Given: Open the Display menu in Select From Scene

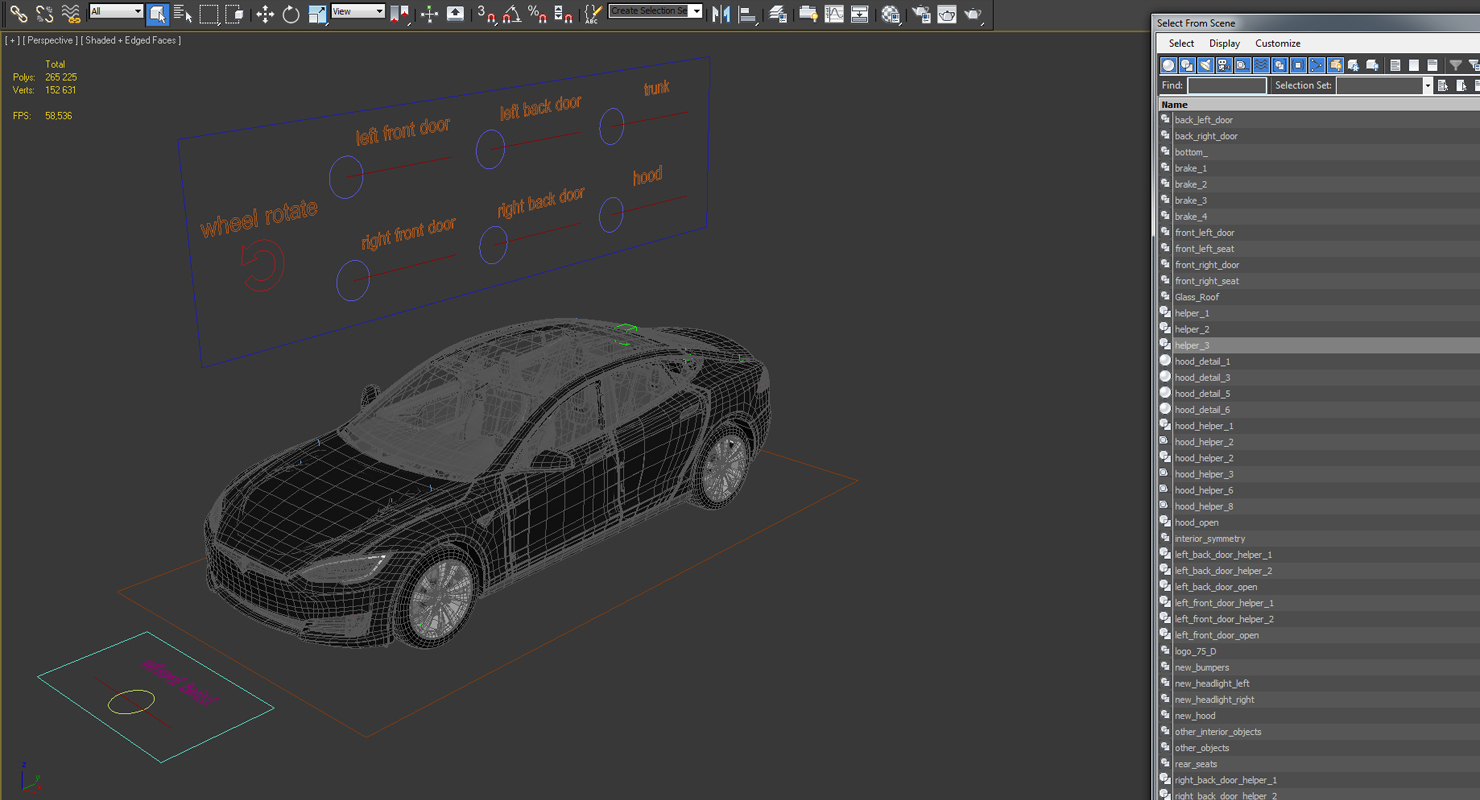Looking at the screenshot, I should click(1224, 43).
